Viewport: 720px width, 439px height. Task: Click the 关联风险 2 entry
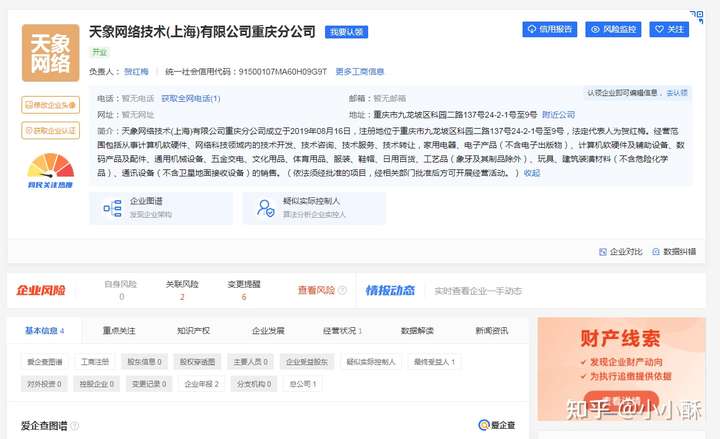click(182, 290)
